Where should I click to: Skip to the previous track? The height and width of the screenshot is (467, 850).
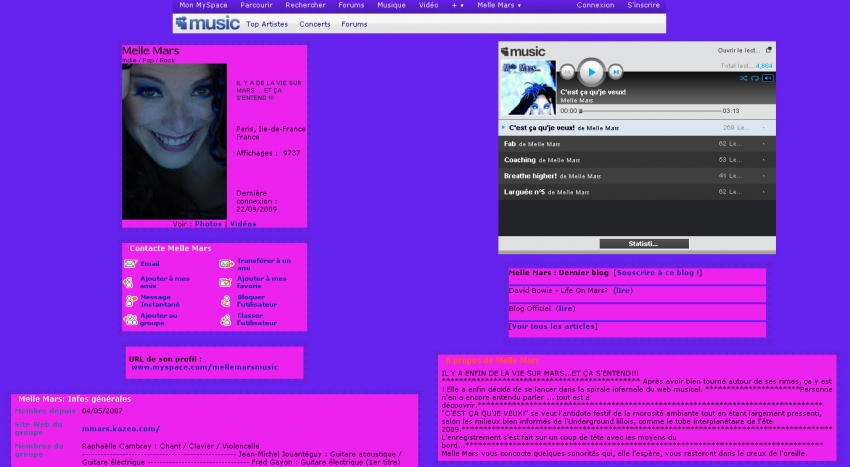coord(568,72)
